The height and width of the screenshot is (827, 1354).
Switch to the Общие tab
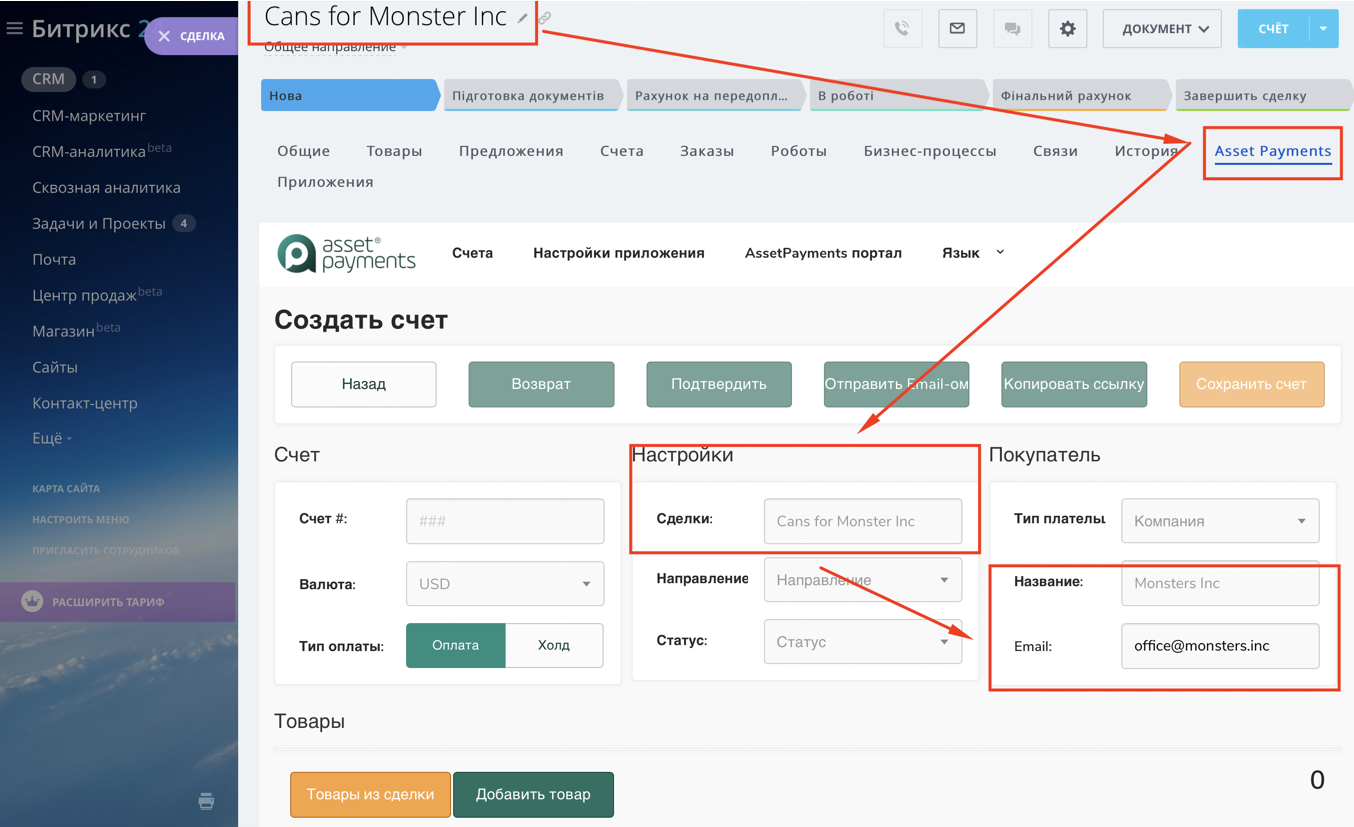(303, 151)
